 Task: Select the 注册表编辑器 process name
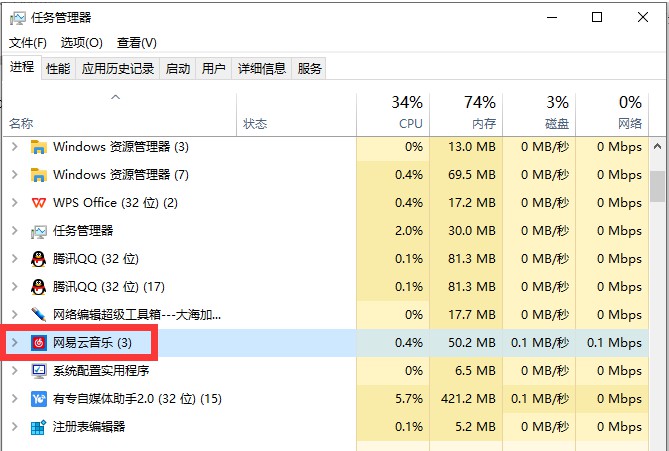89,427
